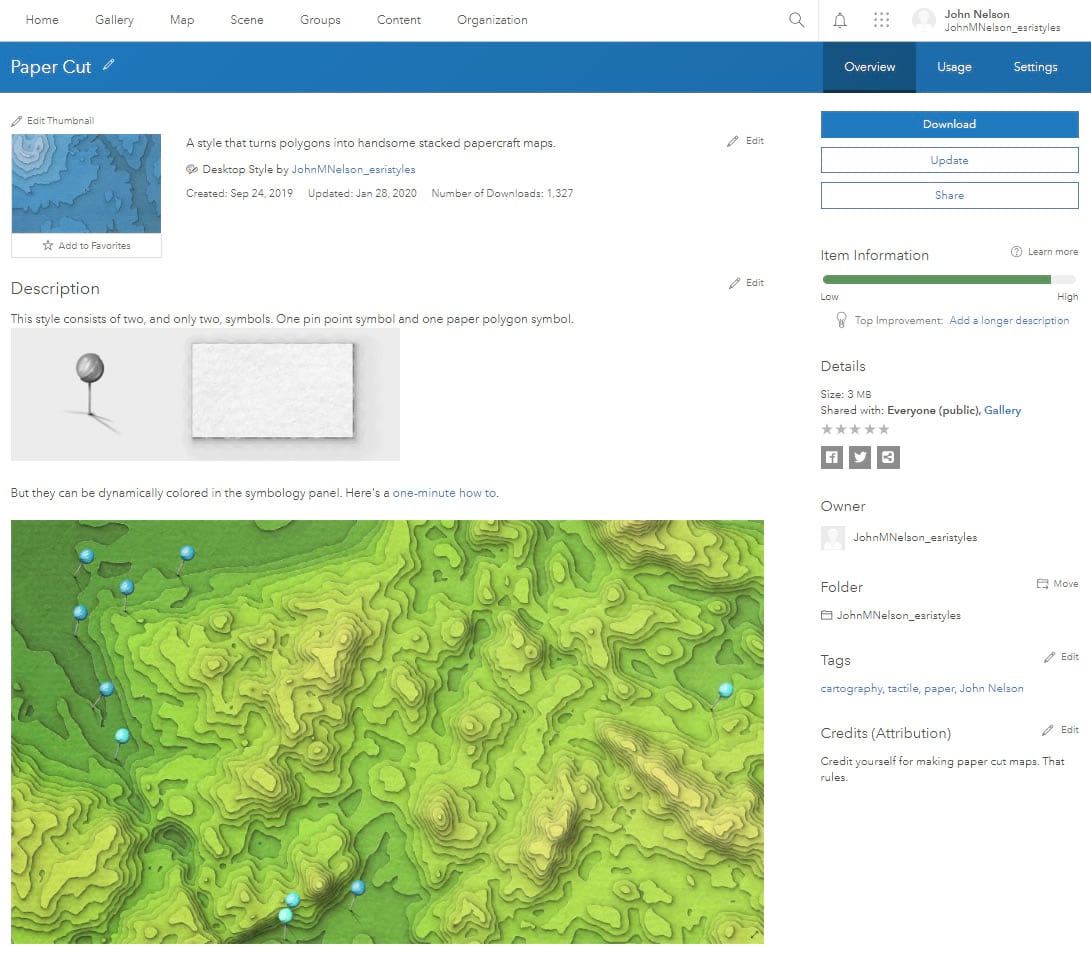Click the Edit Thumbnail pencil link
This screenshot has height=956, width=1091.
coord(53,120)
